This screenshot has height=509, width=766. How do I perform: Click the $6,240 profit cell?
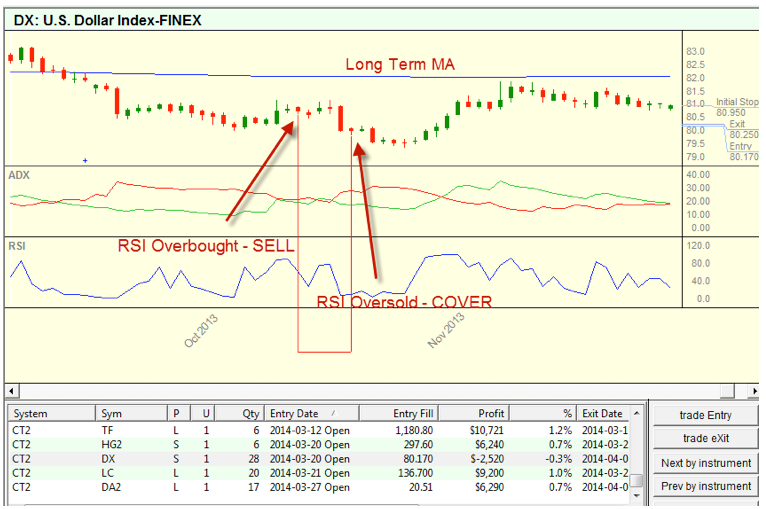pyautogui.click(x=489, y=445)
